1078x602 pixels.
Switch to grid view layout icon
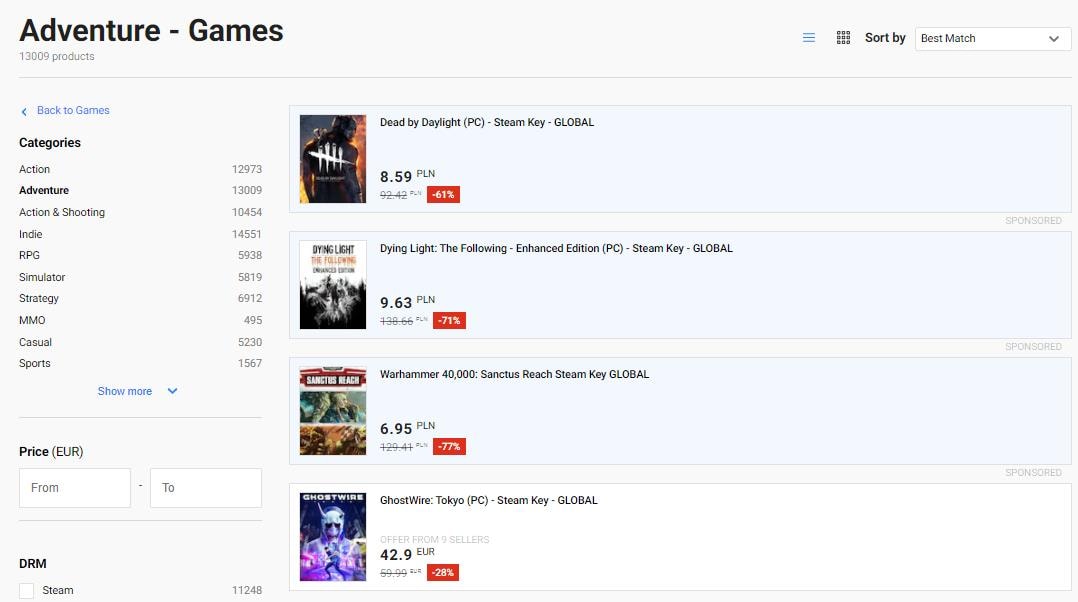[843, 38]
